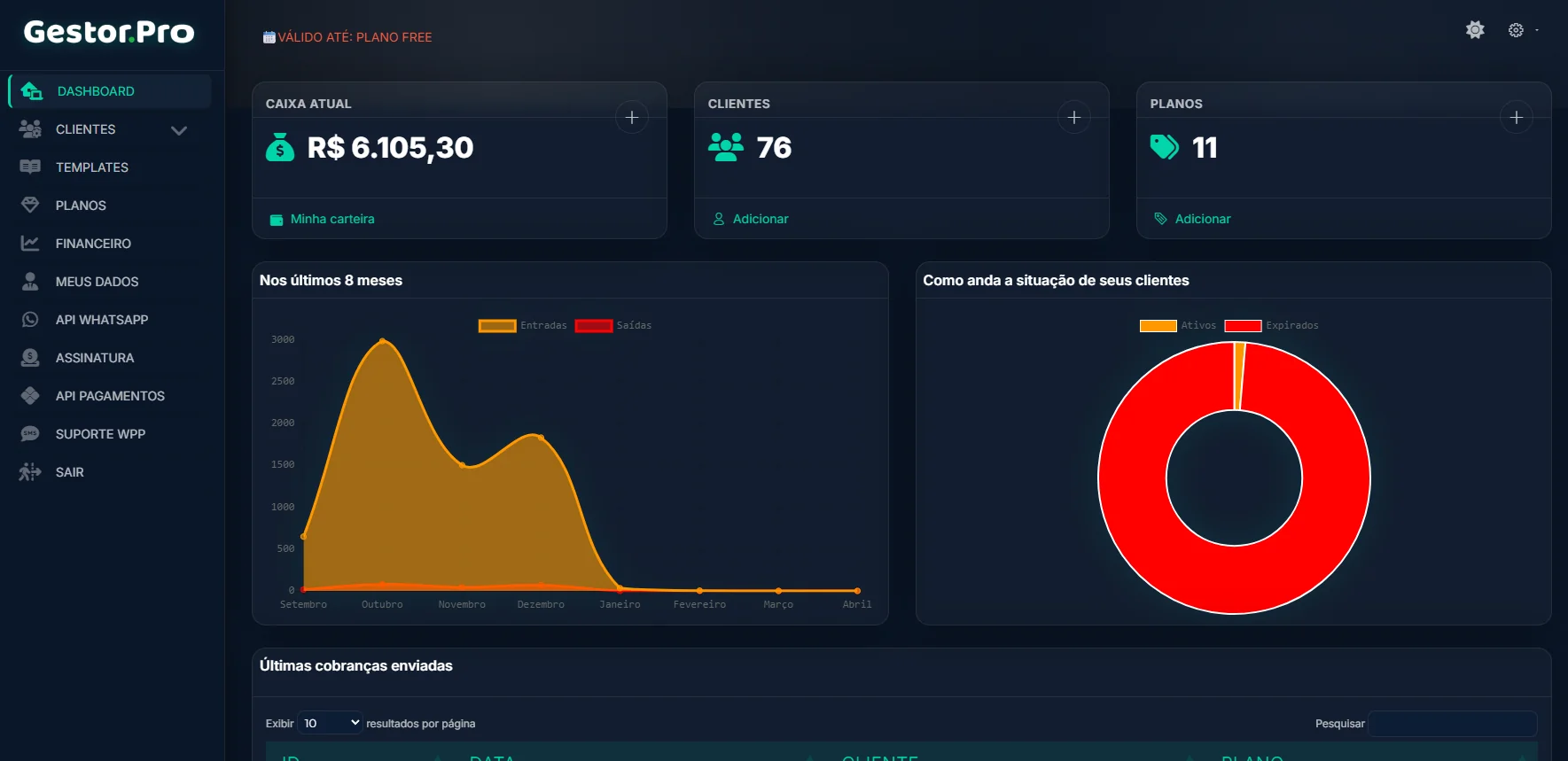Expand the Clientes submenu chevron

(x=179, y=130)
